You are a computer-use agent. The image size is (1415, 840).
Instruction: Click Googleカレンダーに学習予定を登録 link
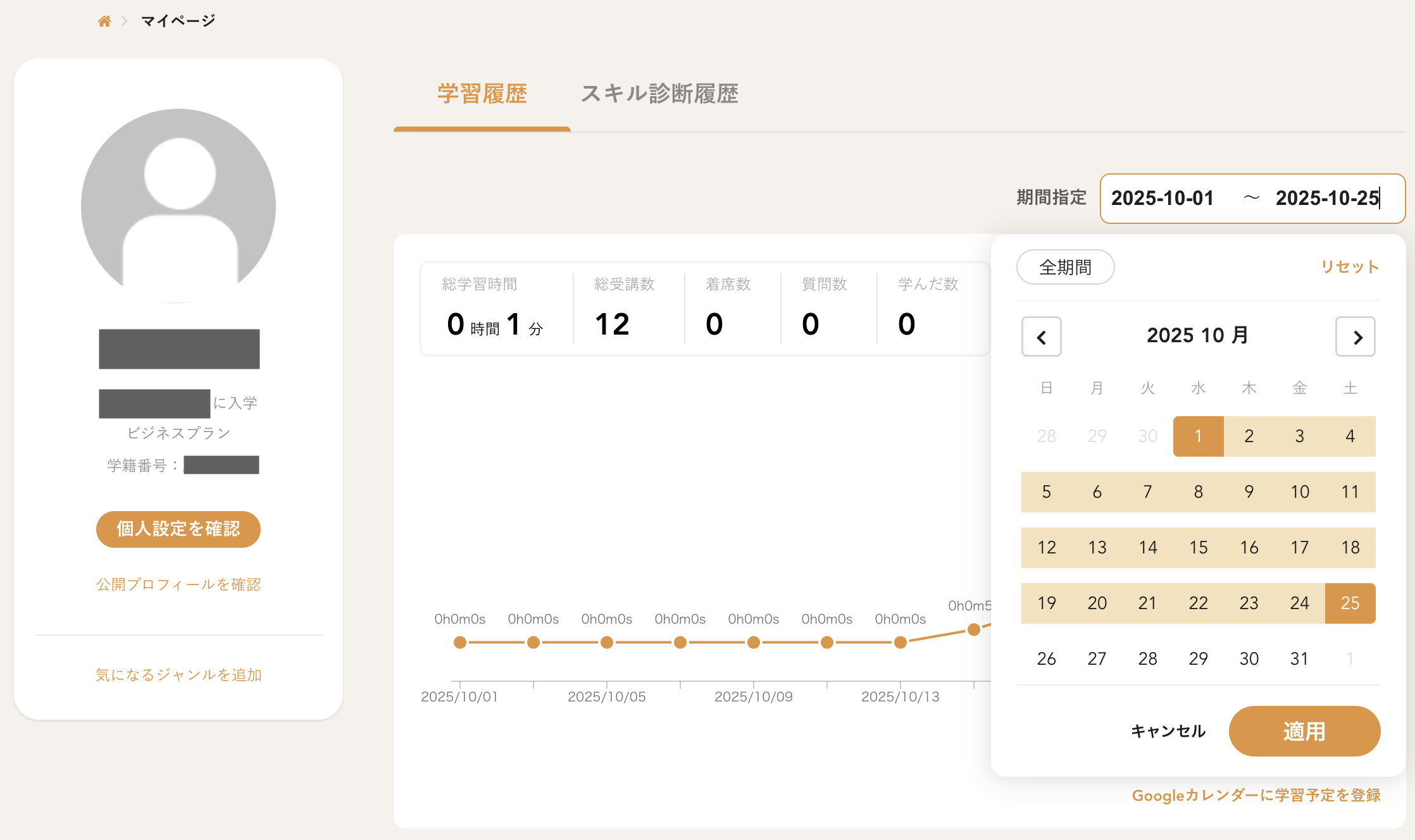[1256, 795]
